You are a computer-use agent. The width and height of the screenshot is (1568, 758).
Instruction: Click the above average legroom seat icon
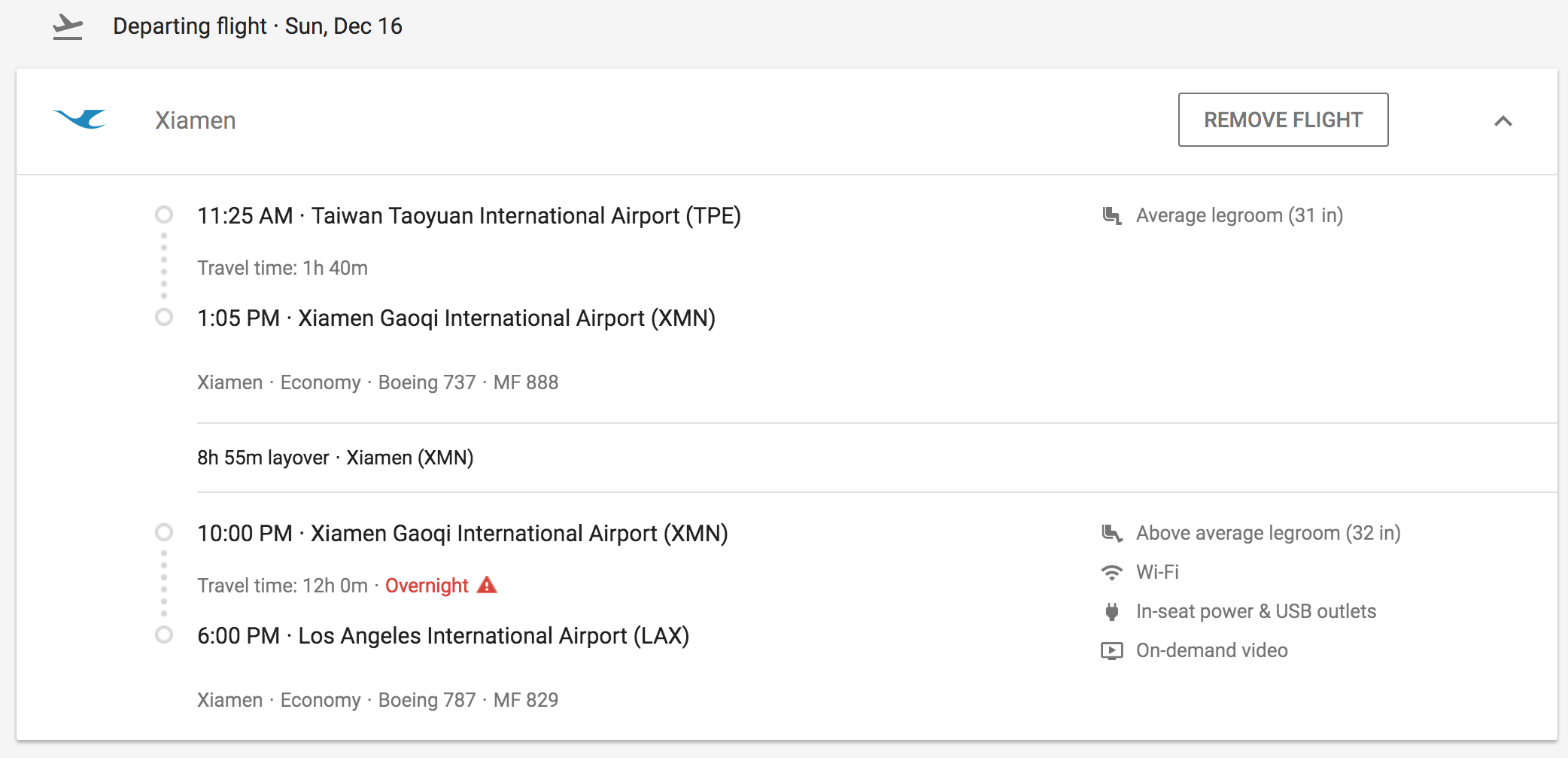pyautogui.click(x=1111, y=534)
